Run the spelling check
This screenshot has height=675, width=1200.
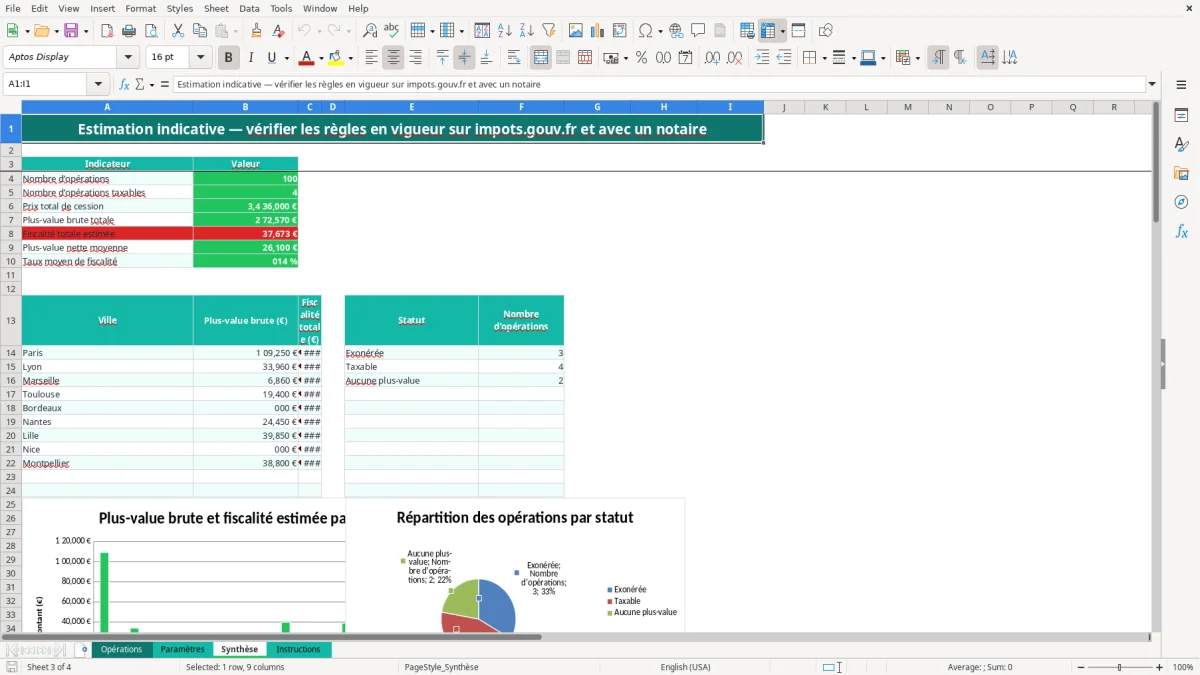(391, 31)
